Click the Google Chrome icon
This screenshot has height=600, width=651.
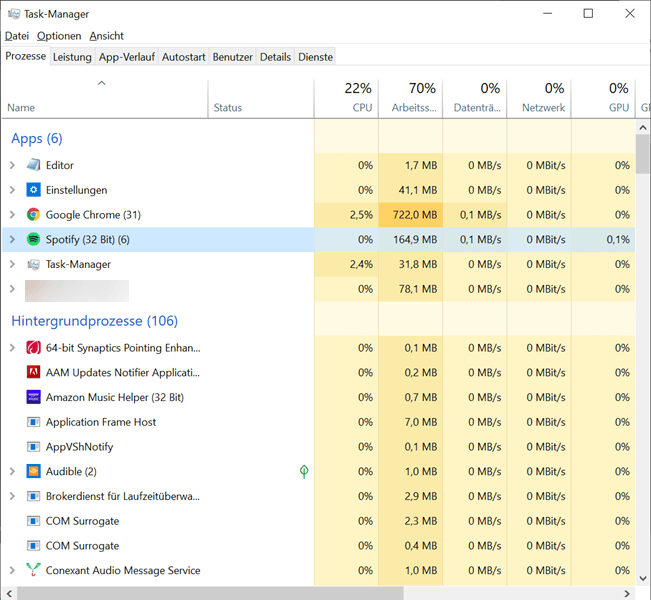[x=33, y=215]
